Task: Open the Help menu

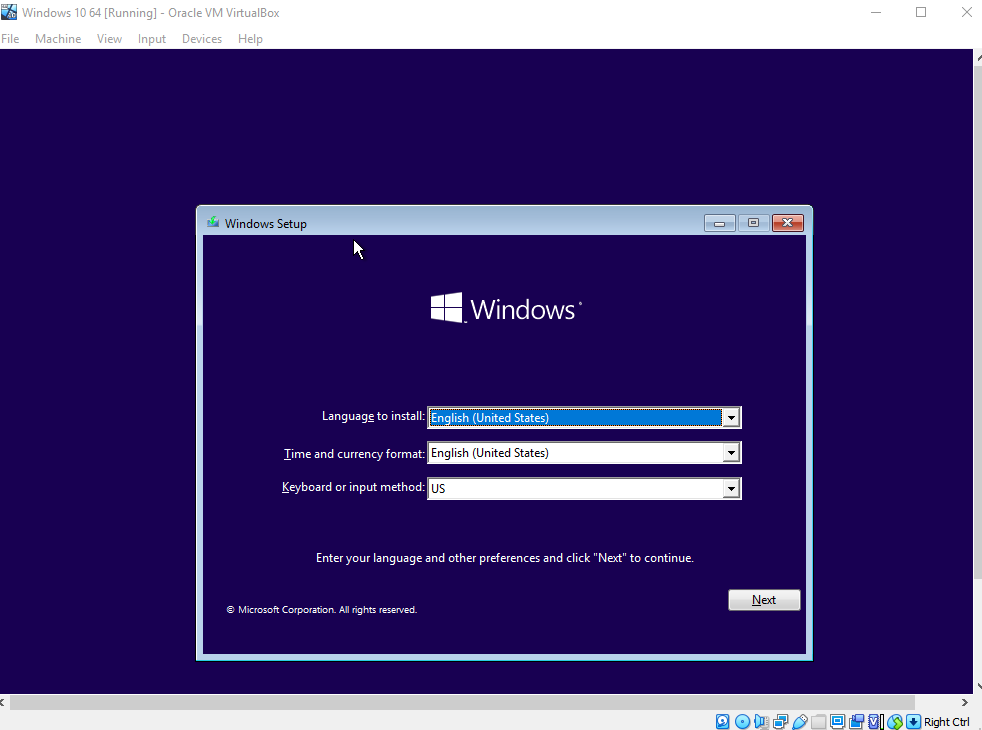Action: point(250,38)
